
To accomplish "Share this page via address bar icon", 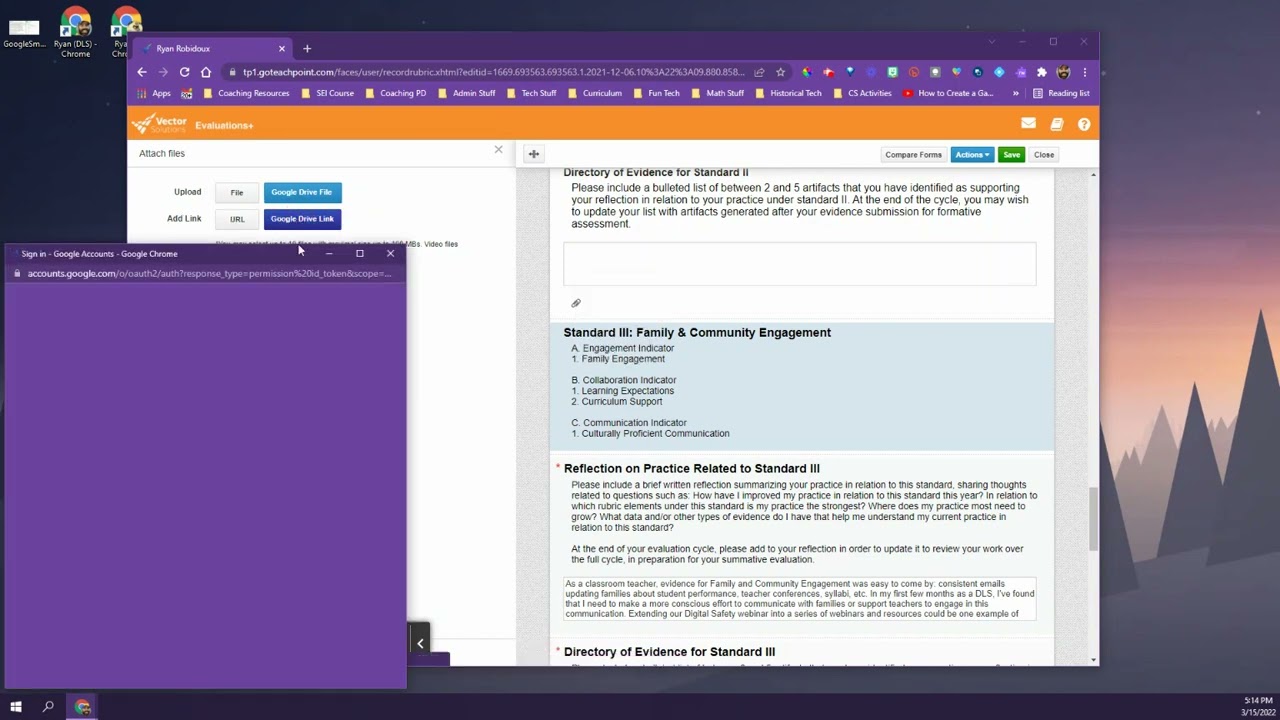I will point(759,72).
